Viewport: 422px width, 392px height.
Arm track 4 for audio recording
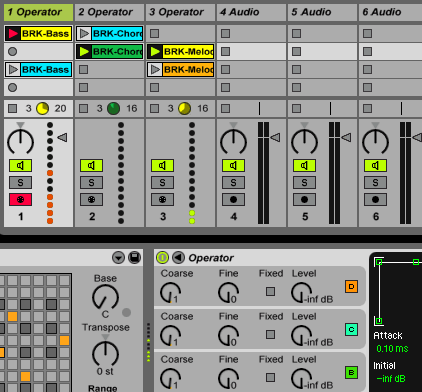point(233,199)
